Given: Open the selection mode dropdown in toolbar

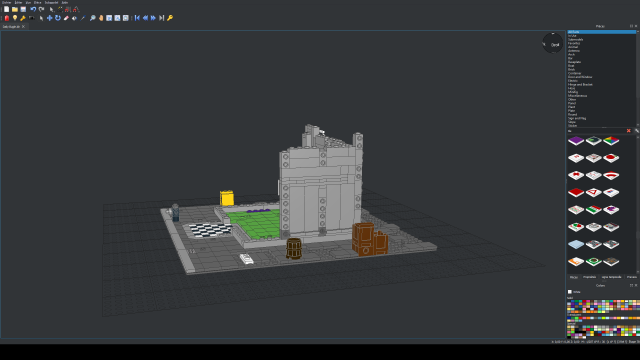Looking at the screenshot, I should (52, 9).
